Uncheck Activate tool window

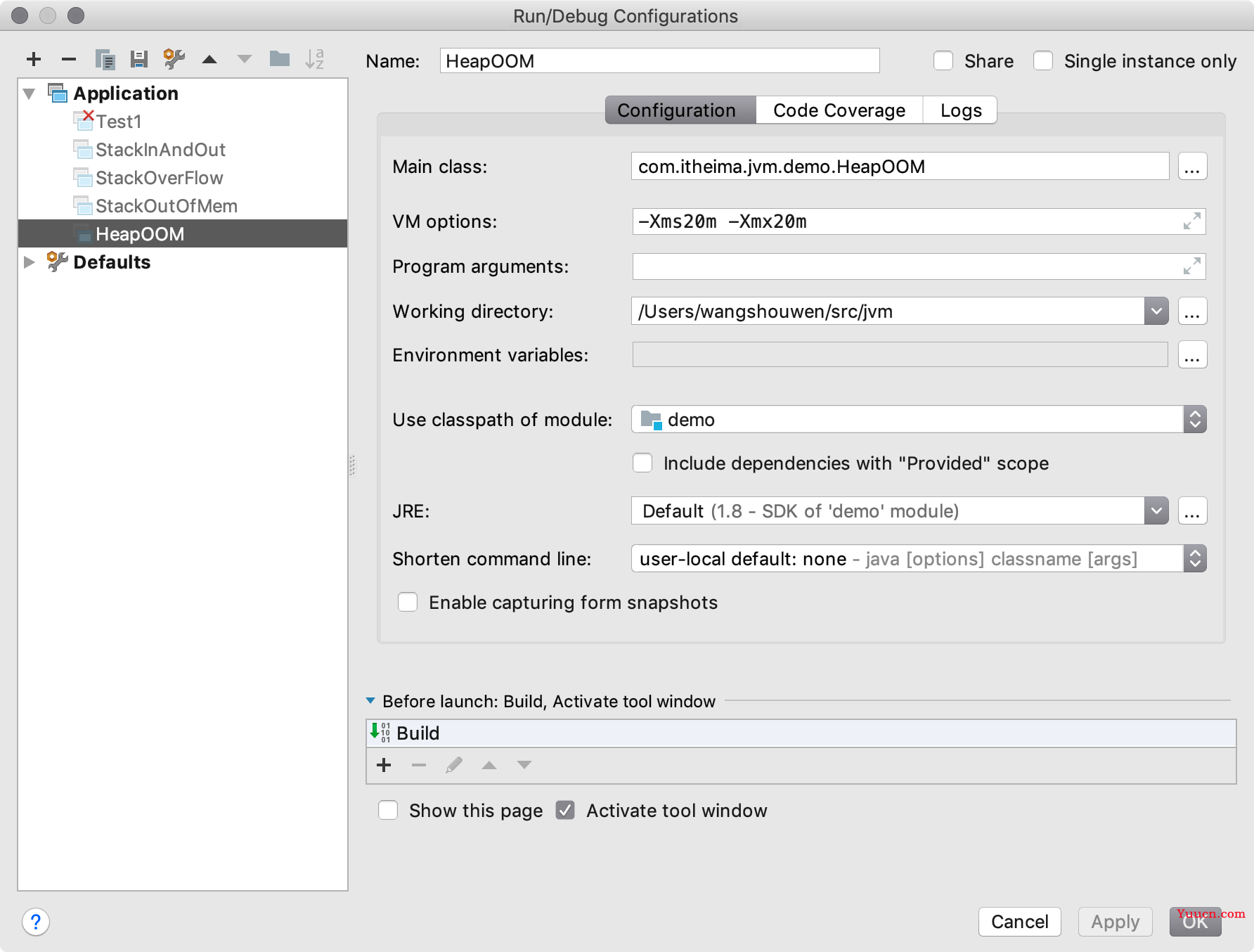(x=565, y=811)
